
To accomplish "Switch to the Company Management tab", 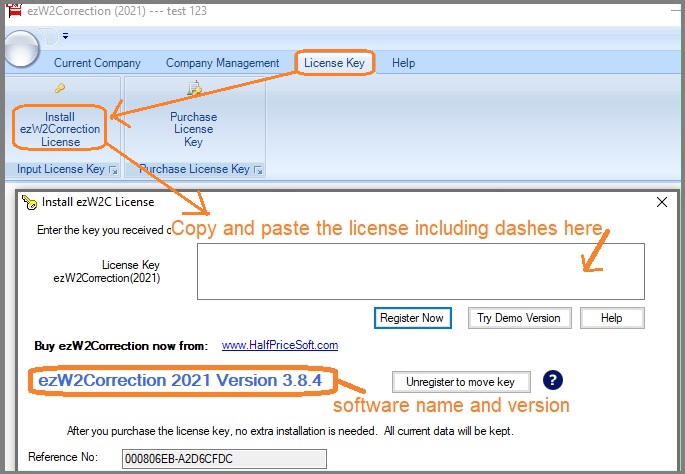I will pyautogui.click(x=222, y=63).
